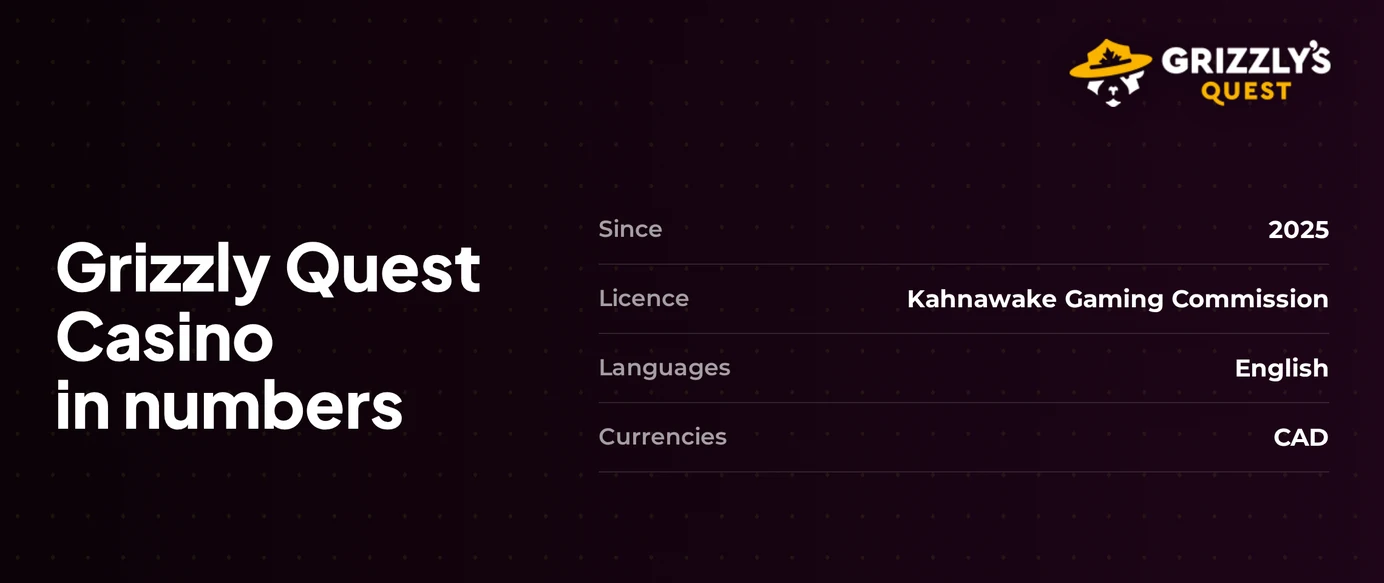
Task: Click the 'Casino' heading line
Action: coord(165,337)
